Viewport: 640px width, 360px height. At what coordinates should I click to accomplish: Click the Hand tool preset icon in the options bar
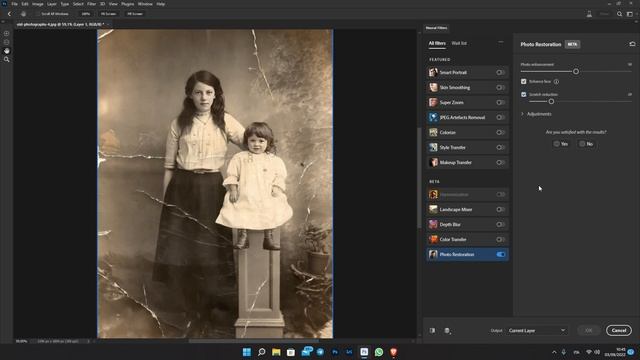[x=23, y=14]
